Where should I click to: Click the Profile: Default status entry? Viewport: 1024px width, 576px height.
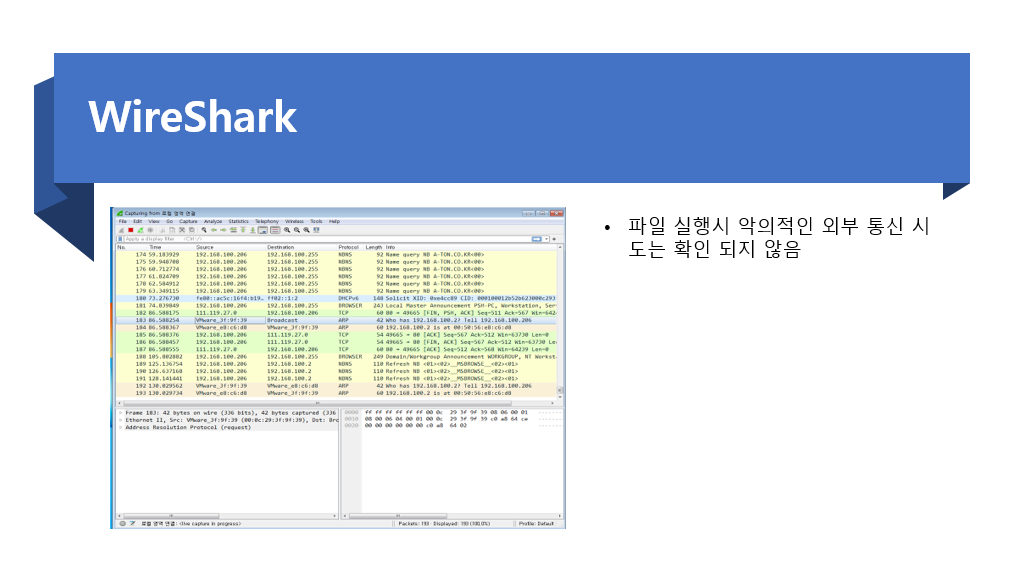click(x=536, y=524)
